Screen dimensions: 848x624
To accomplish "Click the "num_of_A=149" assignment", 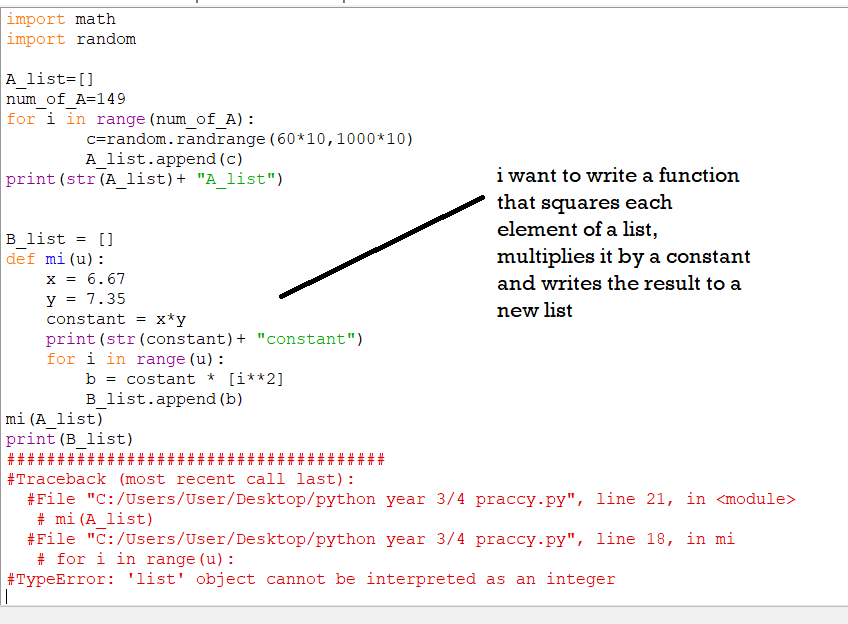I will pos(65,98).
